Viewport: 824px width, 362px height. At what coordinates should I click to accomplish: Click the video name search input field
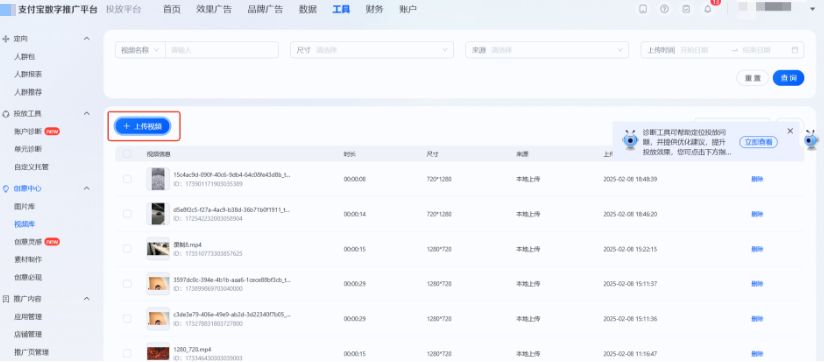tap(222, 50)
